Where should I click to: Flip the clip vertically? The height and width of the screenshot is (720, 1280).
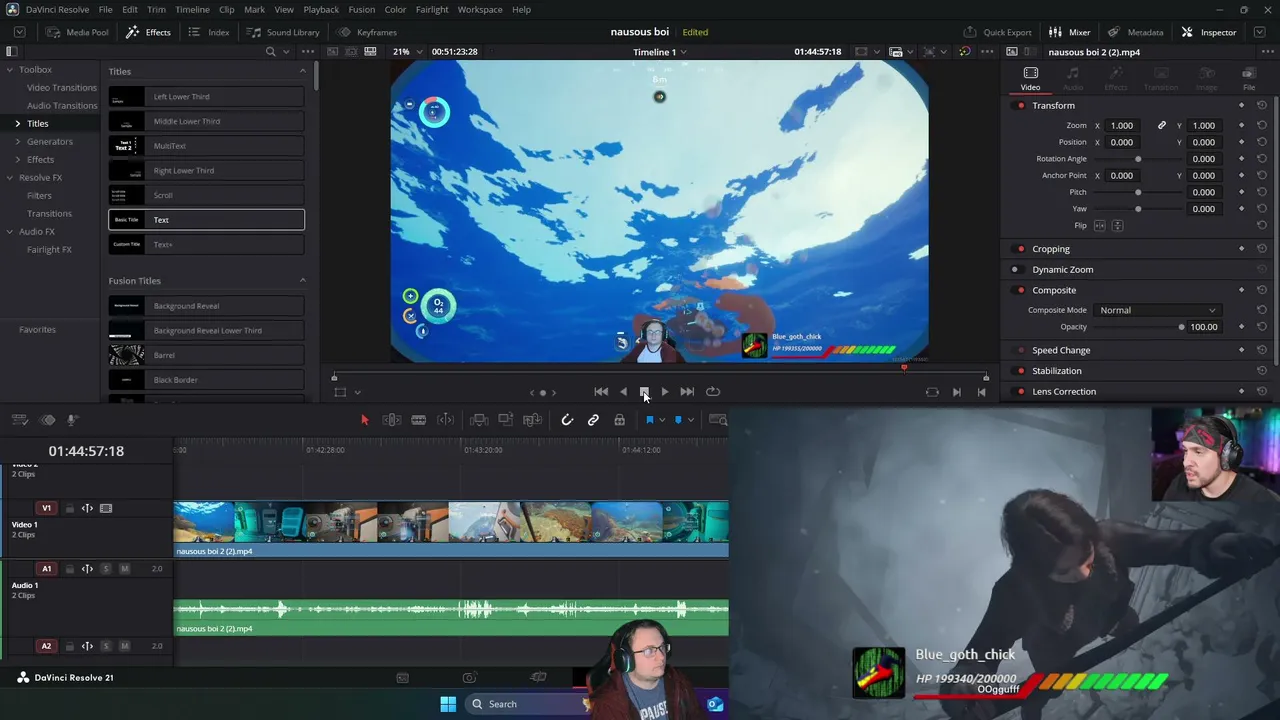1118,226
